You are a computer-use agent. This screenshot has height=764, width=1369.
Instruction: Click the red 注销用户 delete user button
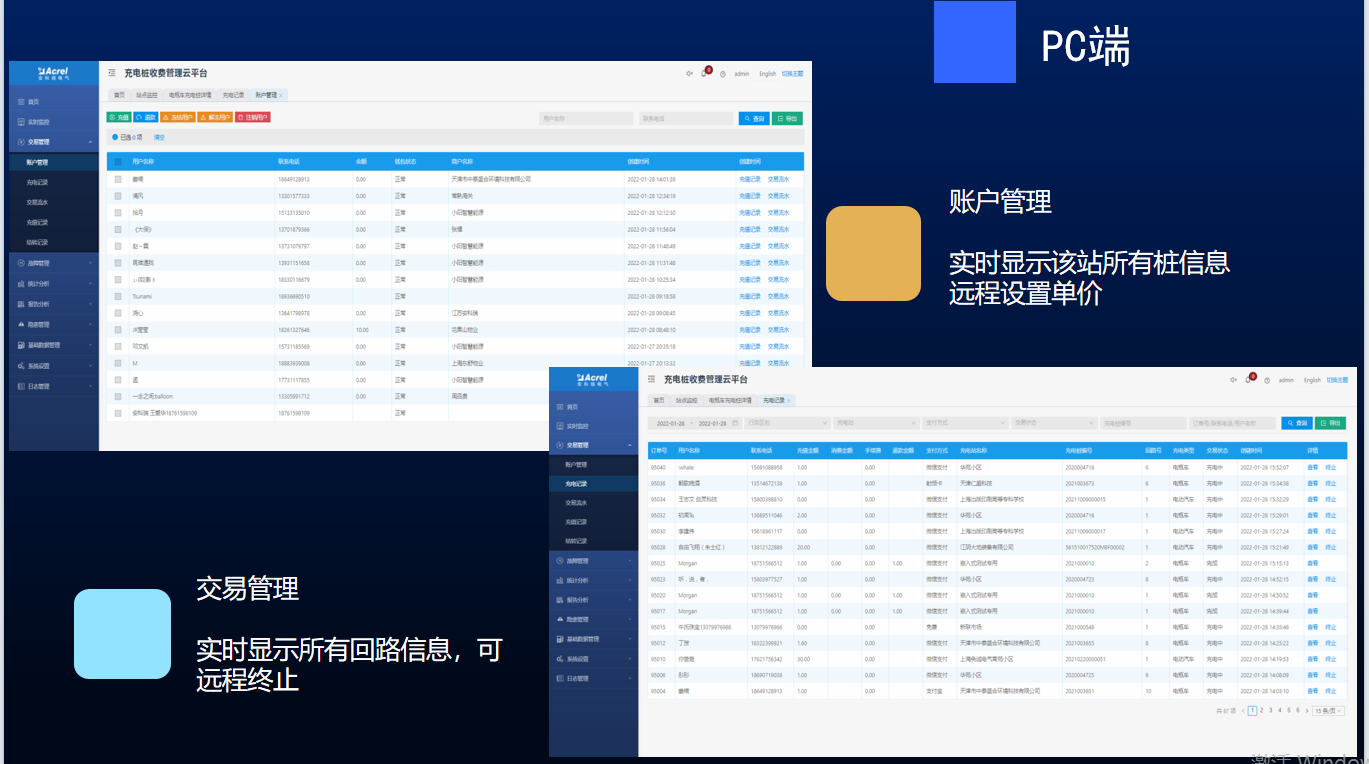point(252,117)
